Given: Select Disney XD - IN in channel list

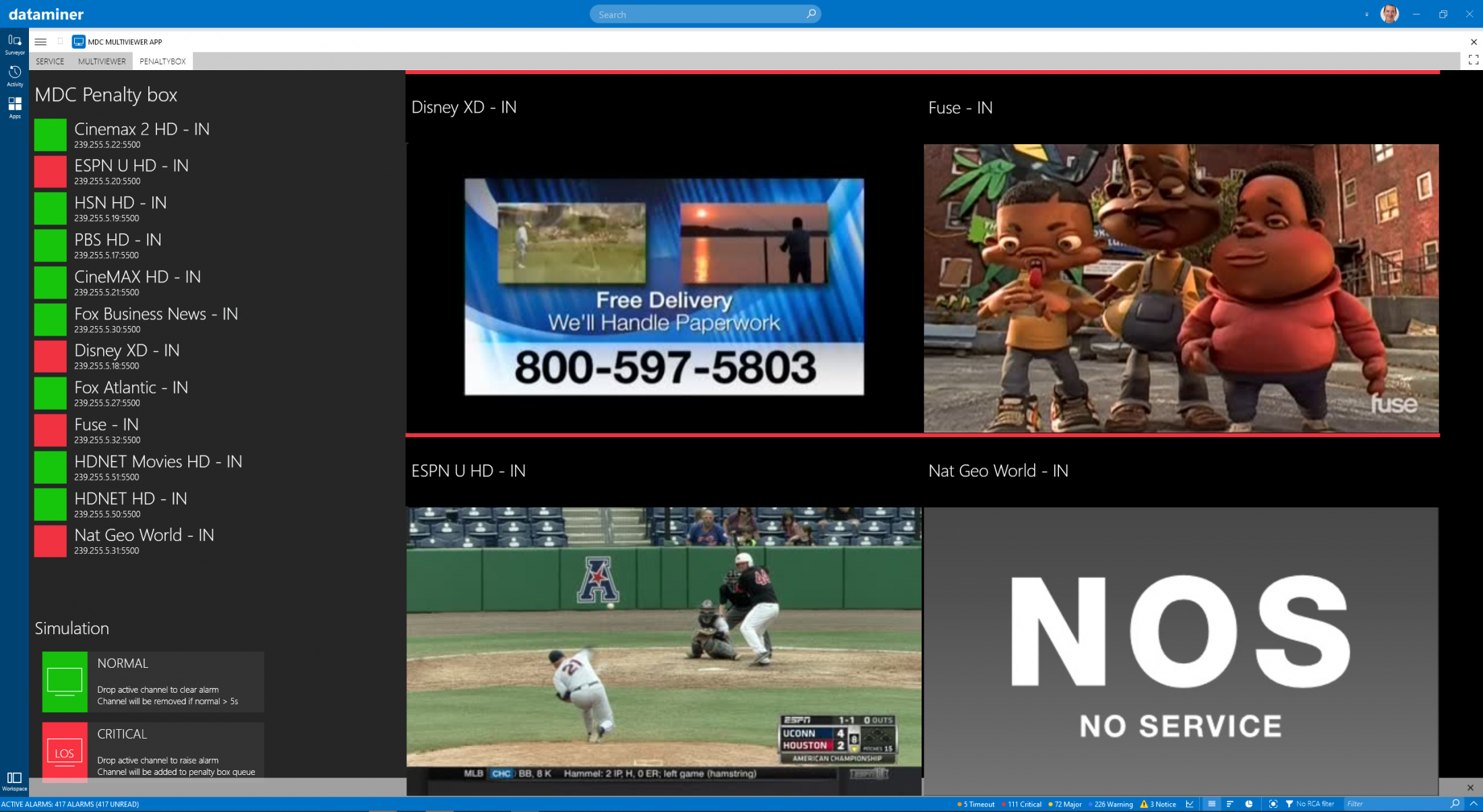Looking at the screenshot, I should pyautogui.click(x=127, y=356).
